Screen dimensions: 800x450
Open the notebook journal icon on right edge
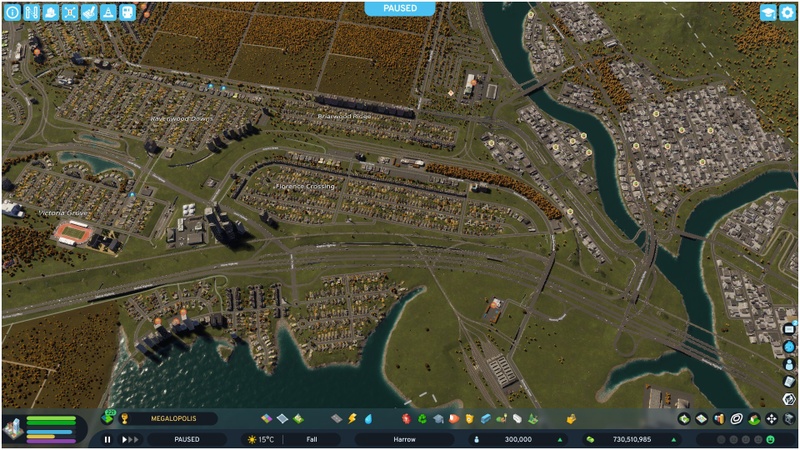(789, 382)
